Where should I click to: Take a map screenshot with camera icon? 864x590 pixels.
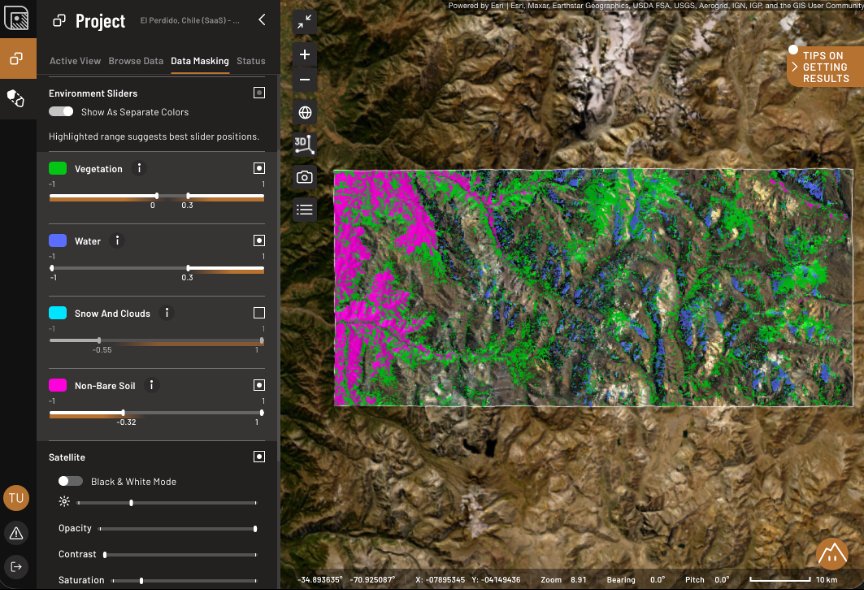tap(304, 177)
